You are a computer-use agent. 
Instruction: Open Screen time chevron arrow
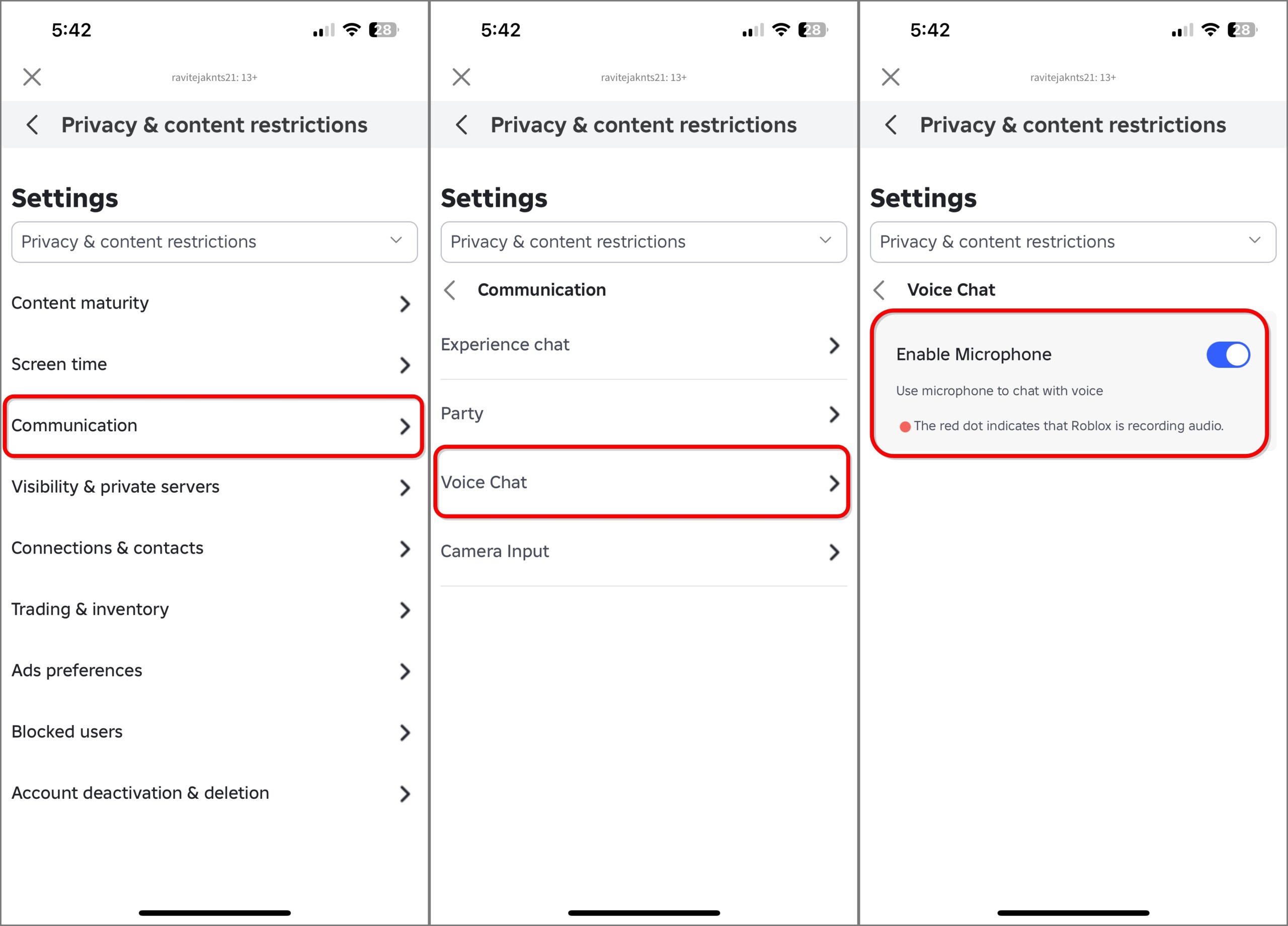(x=405, y=365)
